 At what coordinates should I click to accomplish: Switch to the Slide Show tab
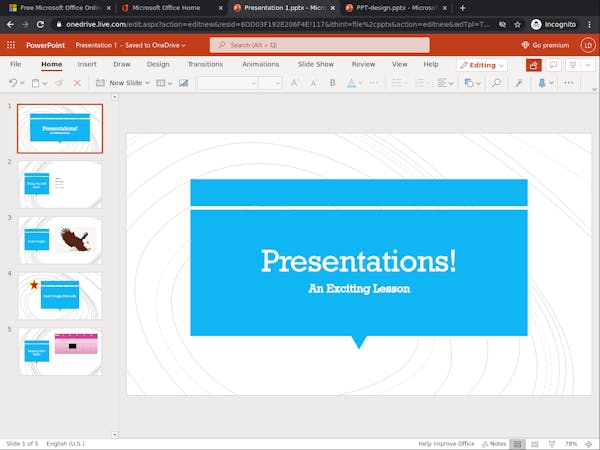point(316,64)
